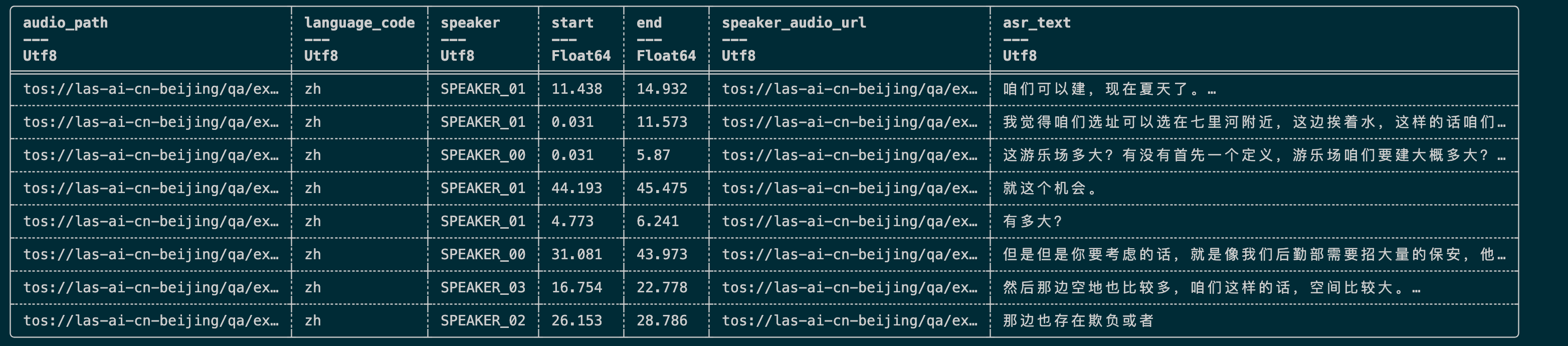This screenshot has height=346, width=1568.
Task: Click the speaker_audio_url column header
Action: [793, 23]
